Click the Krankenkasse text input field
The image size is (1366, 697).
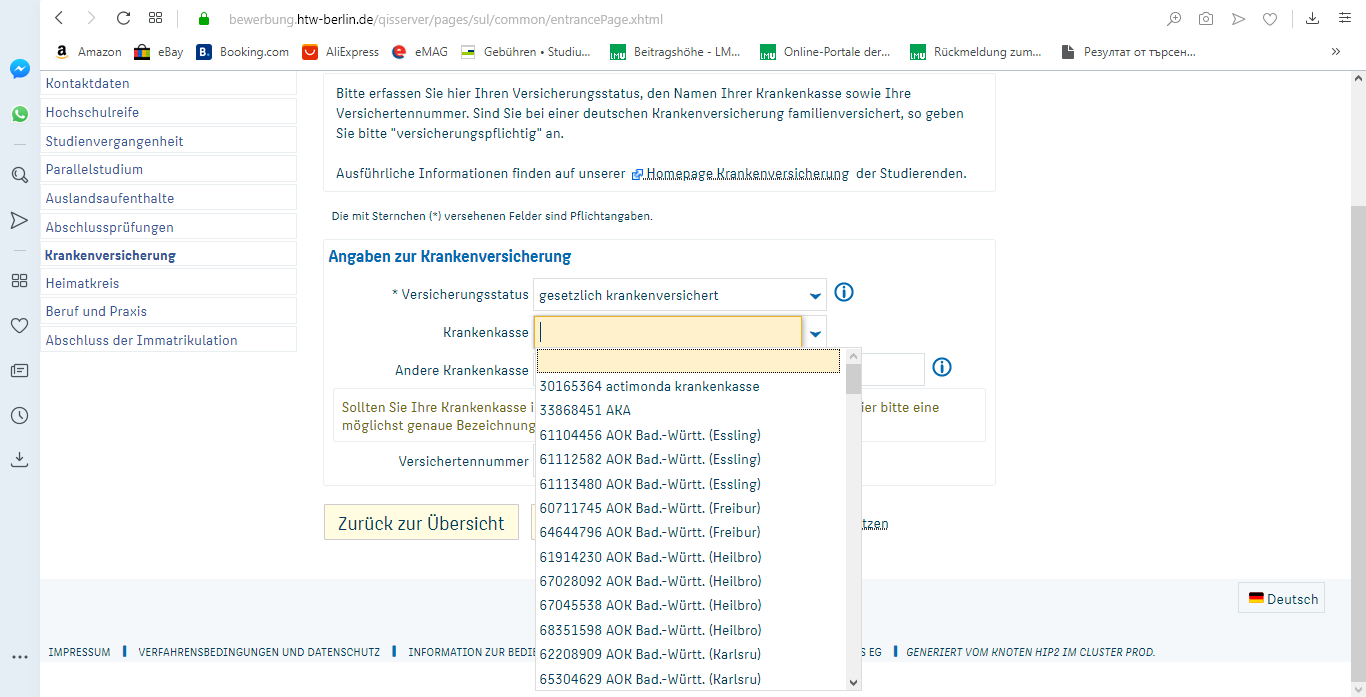[x=668, y=332]
